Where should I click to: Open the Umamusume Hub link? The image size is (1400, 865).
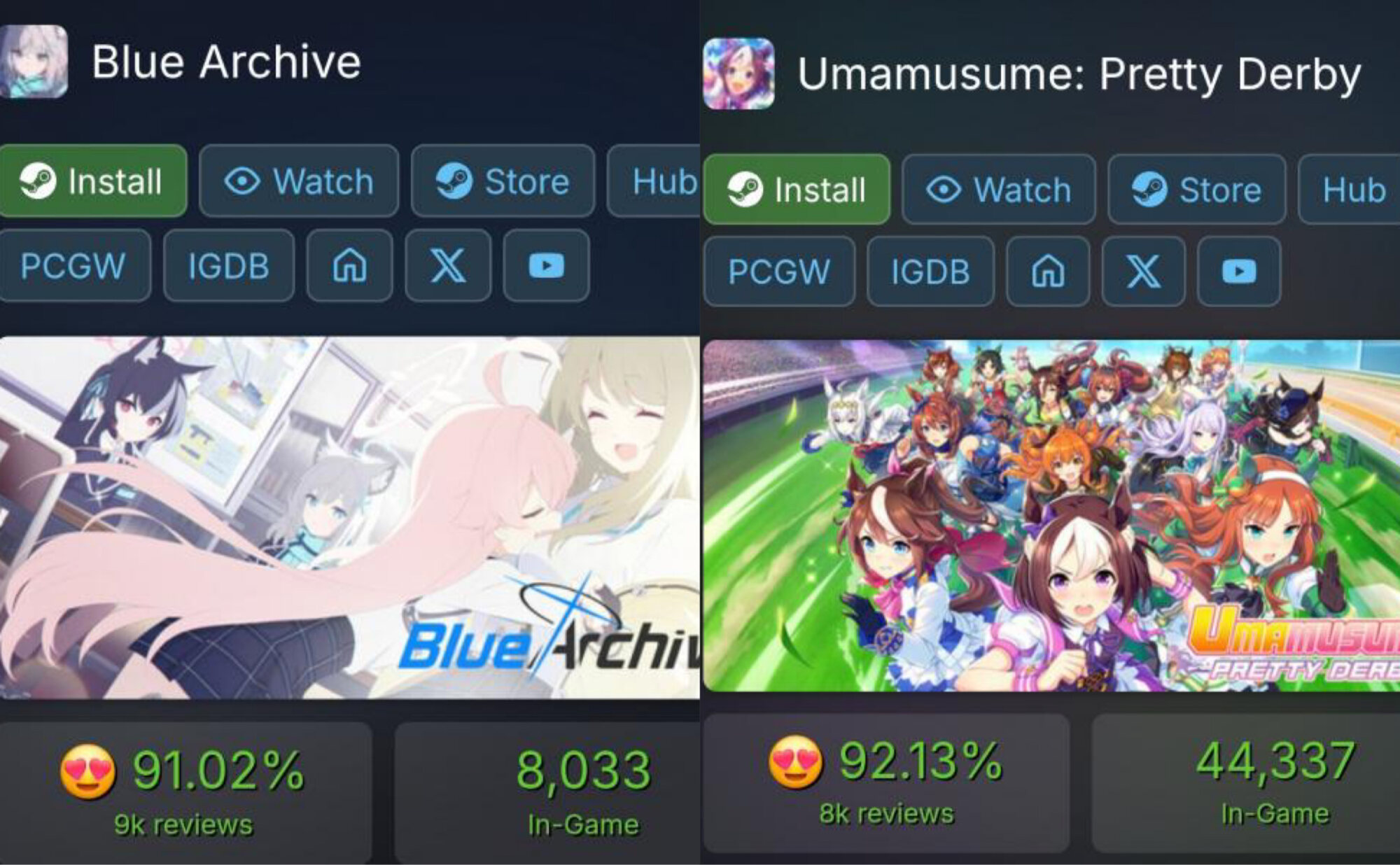tap(1350, 189)
